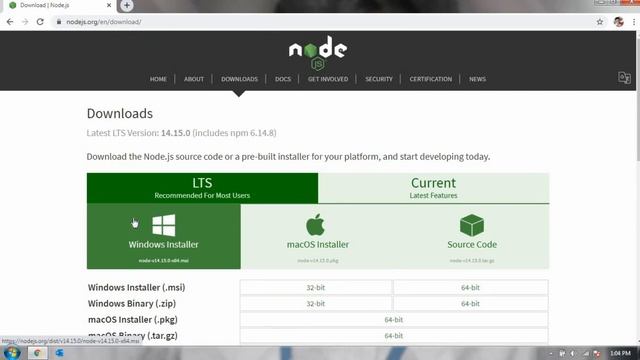The width and height of the screenshot is (640, 360).
Task: Download 64-bit macOS Installer (.pkg)
Action: (x=394, y=320)
